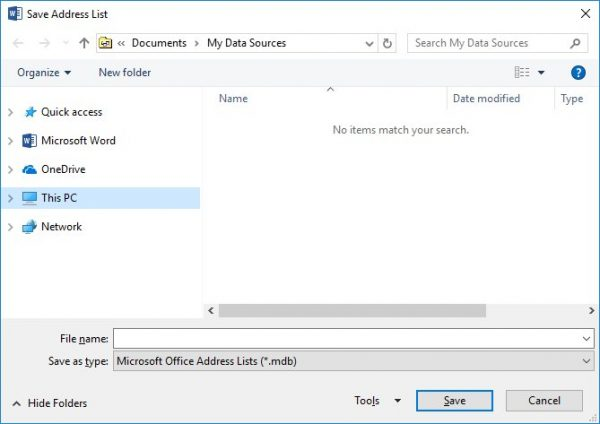600x424 pixels.
Task: Select OneDrive in navigation pane
Action: tap(63, 169)
